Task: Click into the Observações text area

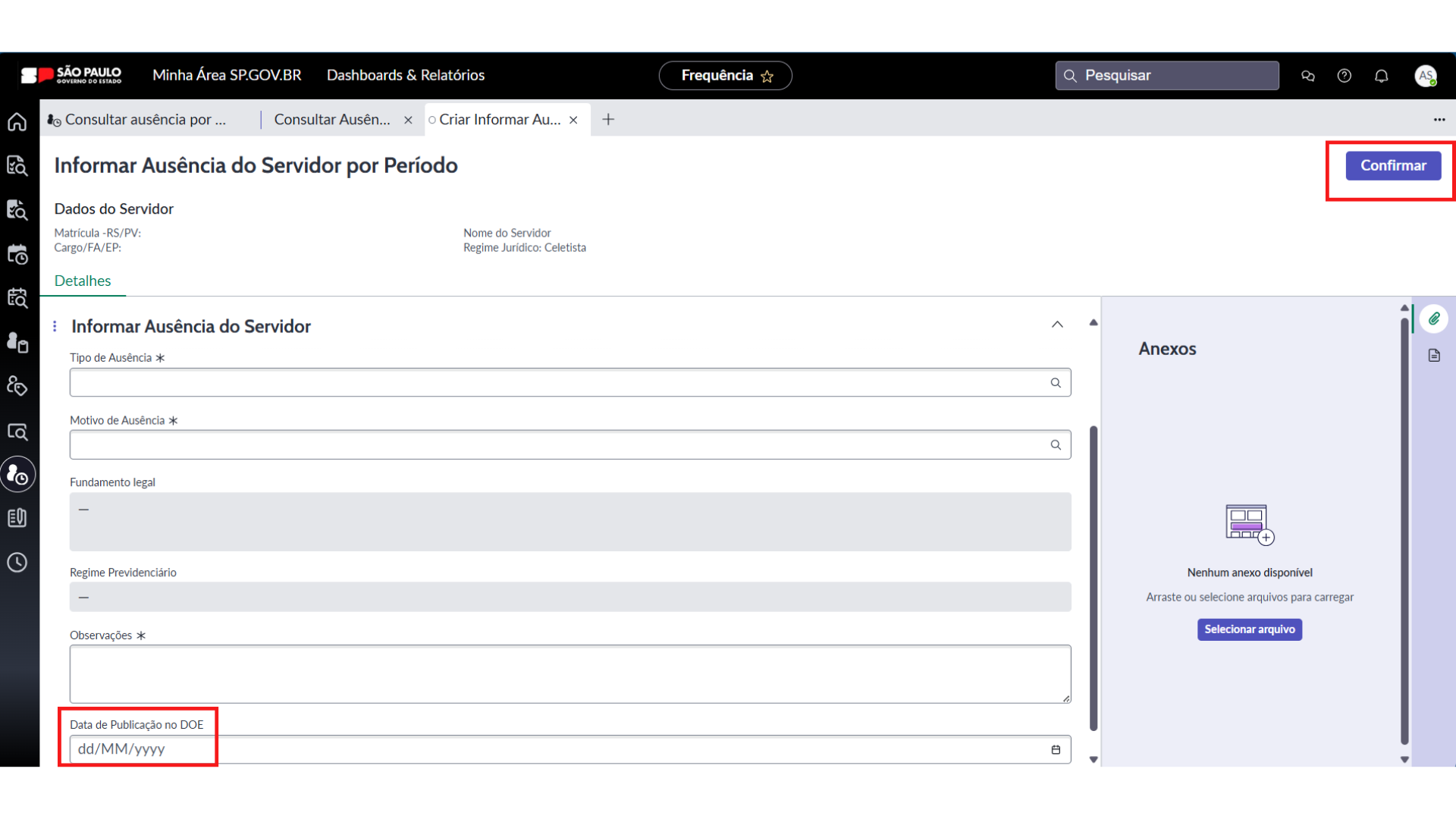Action: tap(569, 673)
